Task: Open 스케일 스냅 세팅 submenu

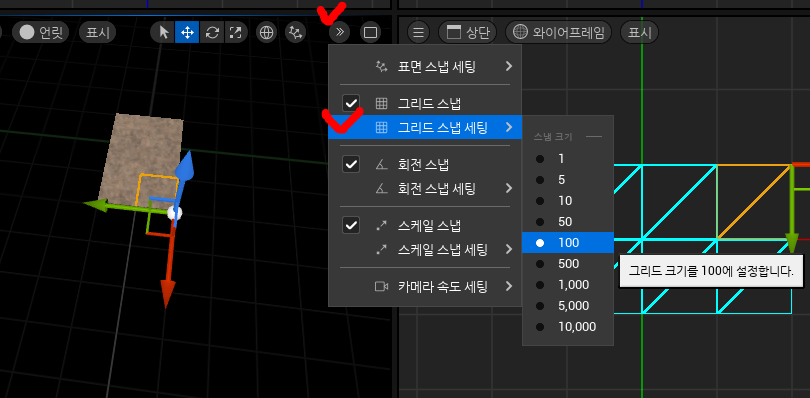Action: (425, 250)
